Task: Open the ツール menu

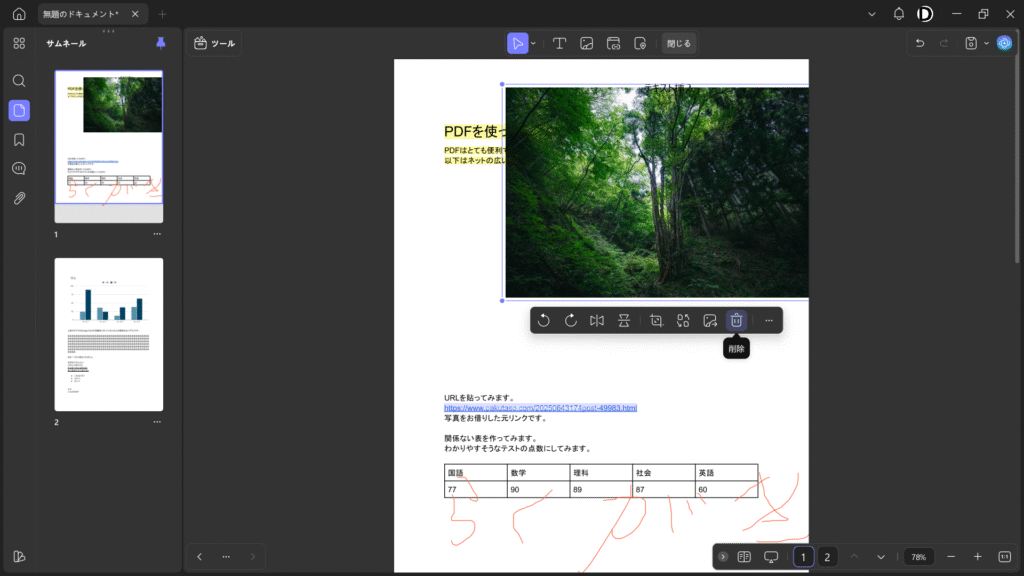Action: [214, 43]
